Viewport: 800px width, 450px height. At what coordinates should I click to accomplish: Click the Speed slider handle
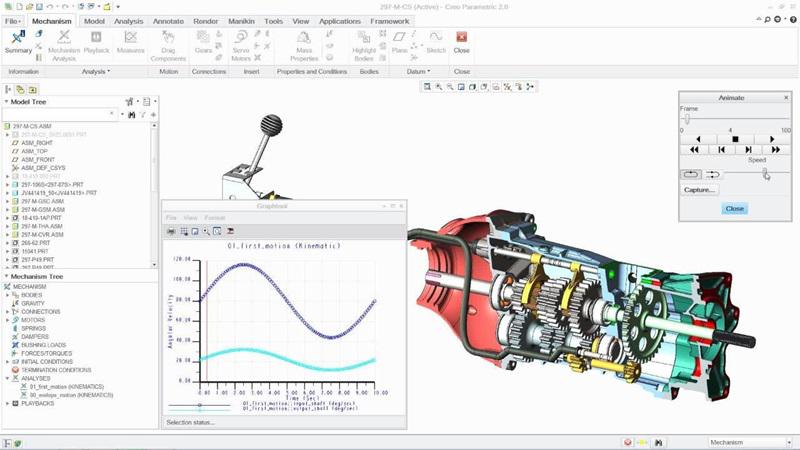(765, 174)
